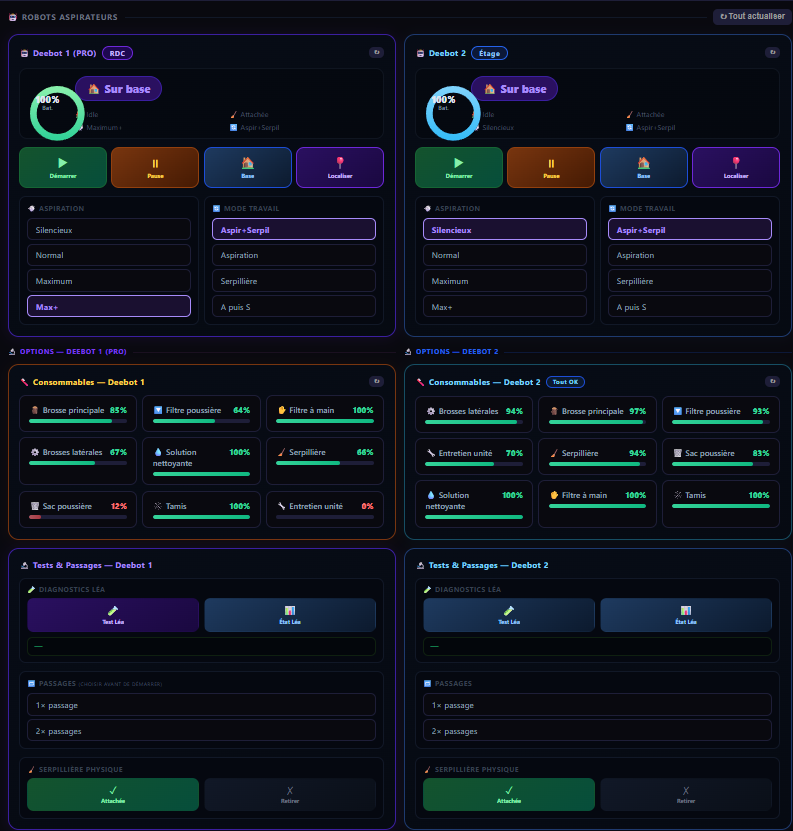Click the Robots Aspirateurs header icon
The width and height of the screenshot is (793, 831).
coord(13,17)
